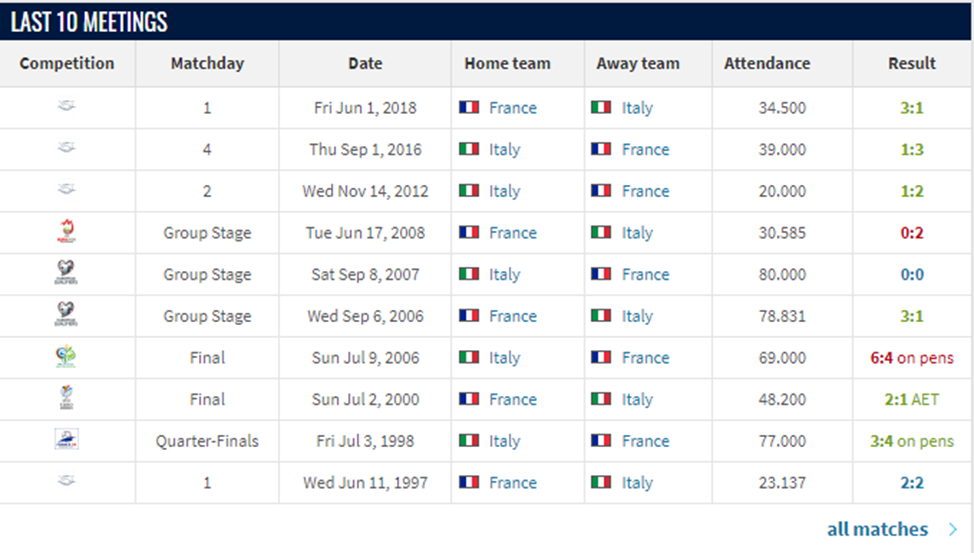Click the Euro qualifiers logo for Sep 8, 2007
This screenshot has width=974, height=553.
[66, 273]
